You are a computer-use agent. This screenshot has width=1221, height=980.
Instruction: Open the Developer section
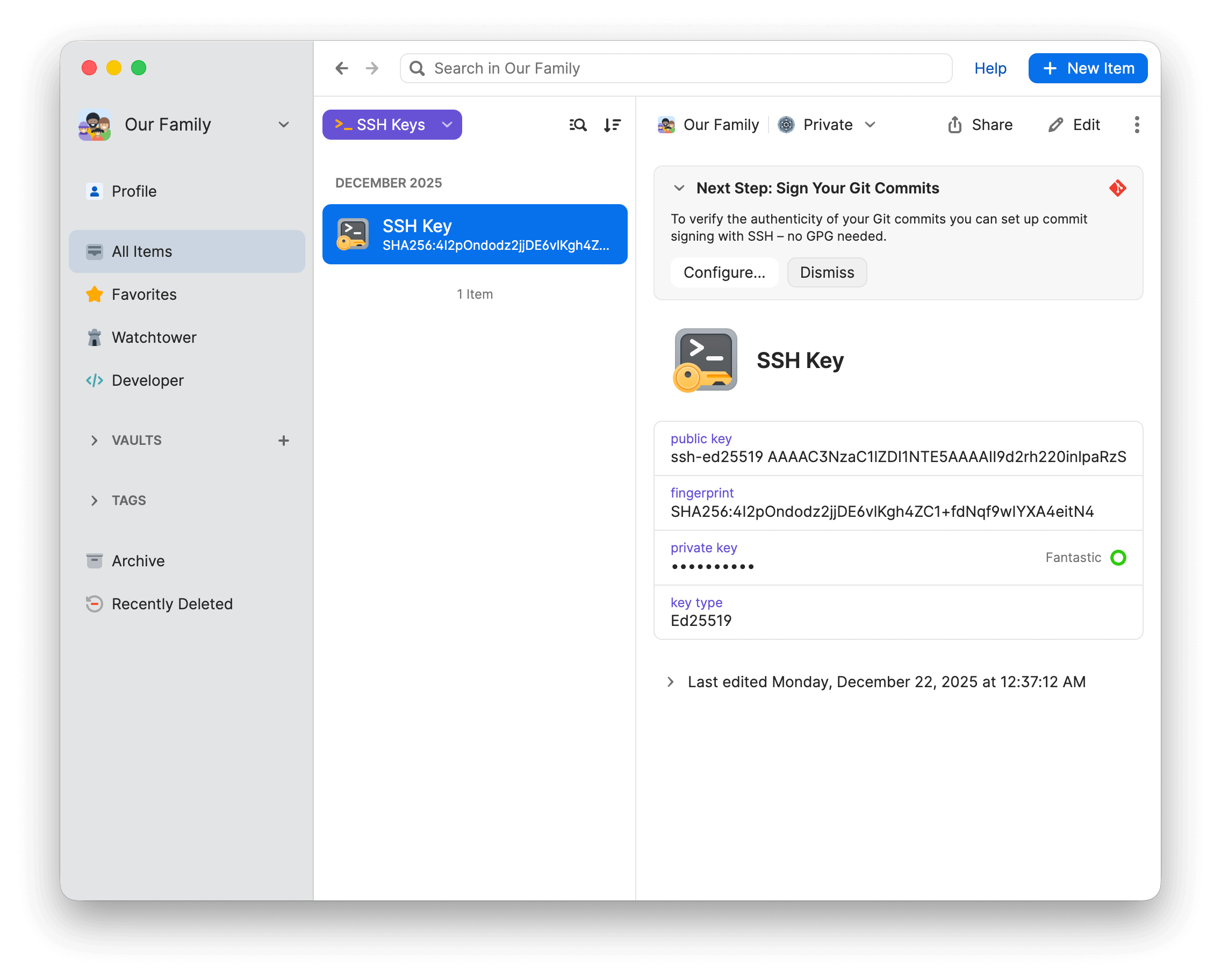point(147,380)
